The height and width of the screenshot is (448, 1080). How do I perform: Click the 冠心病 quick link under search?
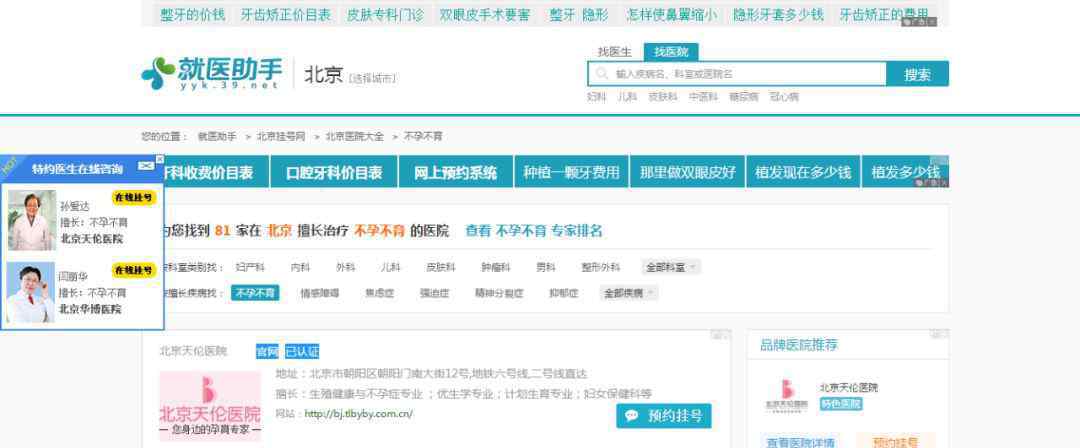[785, 97]
